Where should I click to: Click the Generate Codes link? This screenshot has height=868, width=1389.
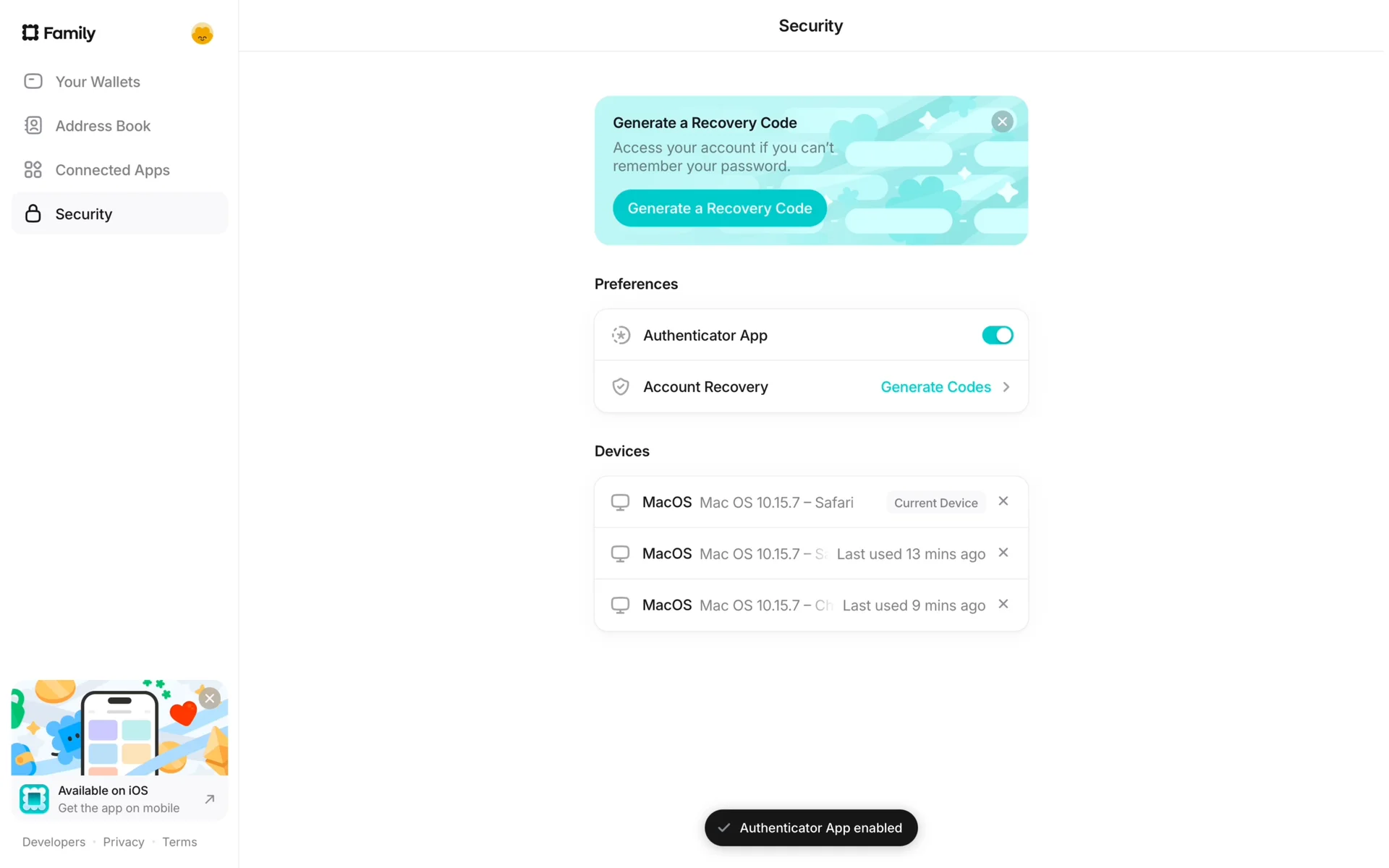pos(935,387)
